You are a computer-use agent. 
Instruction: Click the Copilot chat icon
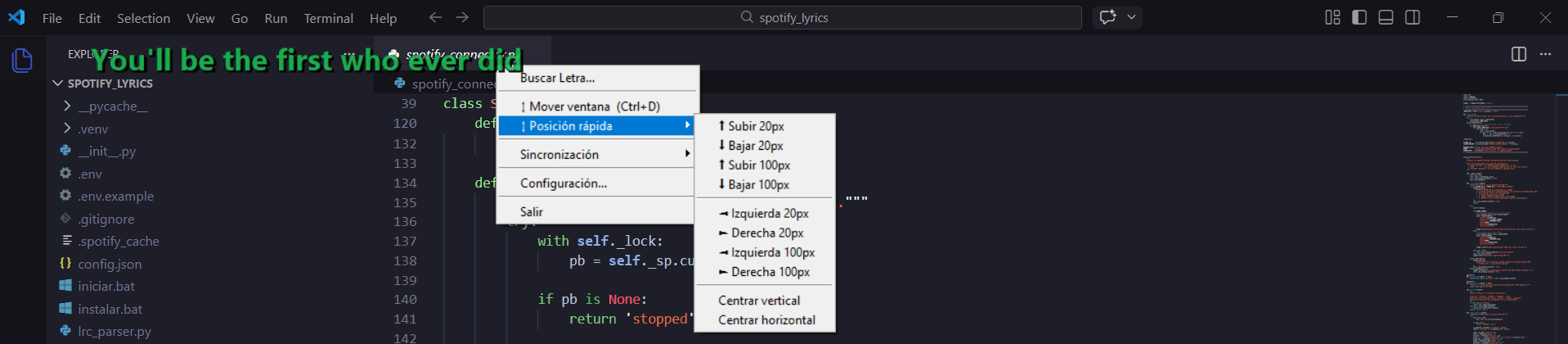1108,17
